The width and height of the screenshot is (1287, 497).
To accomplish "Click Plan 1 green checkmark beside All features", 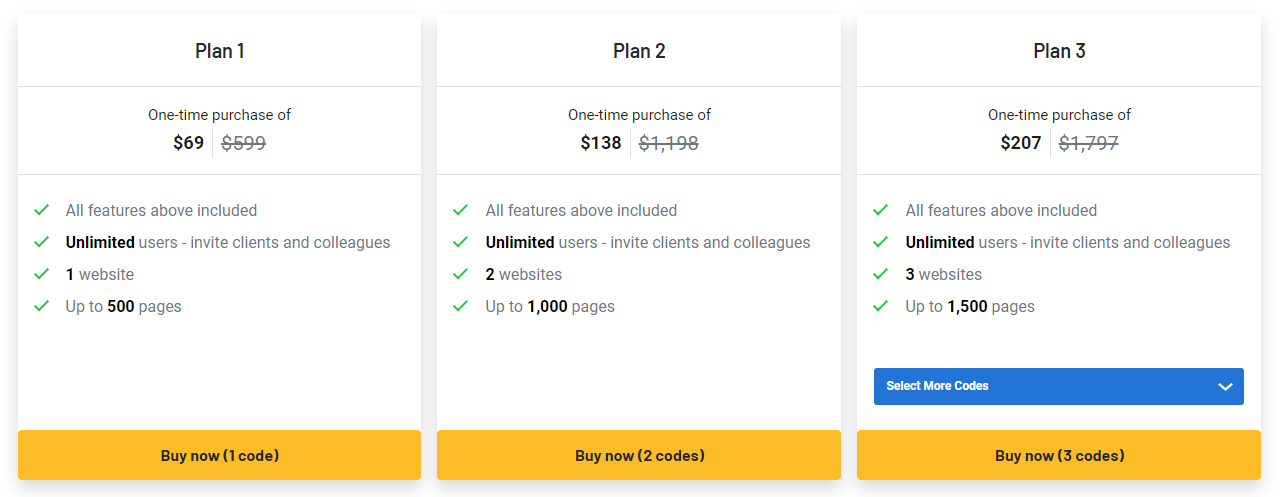I will 41,210.
